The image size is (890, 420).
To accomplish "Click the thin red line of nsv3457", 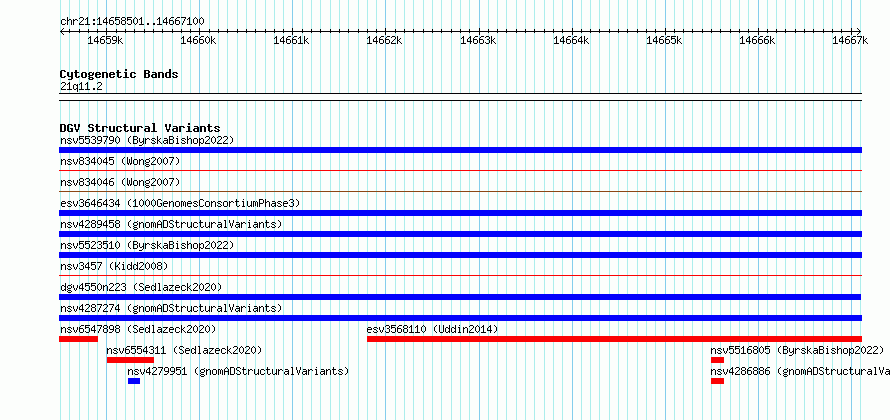I will point(460,275).
